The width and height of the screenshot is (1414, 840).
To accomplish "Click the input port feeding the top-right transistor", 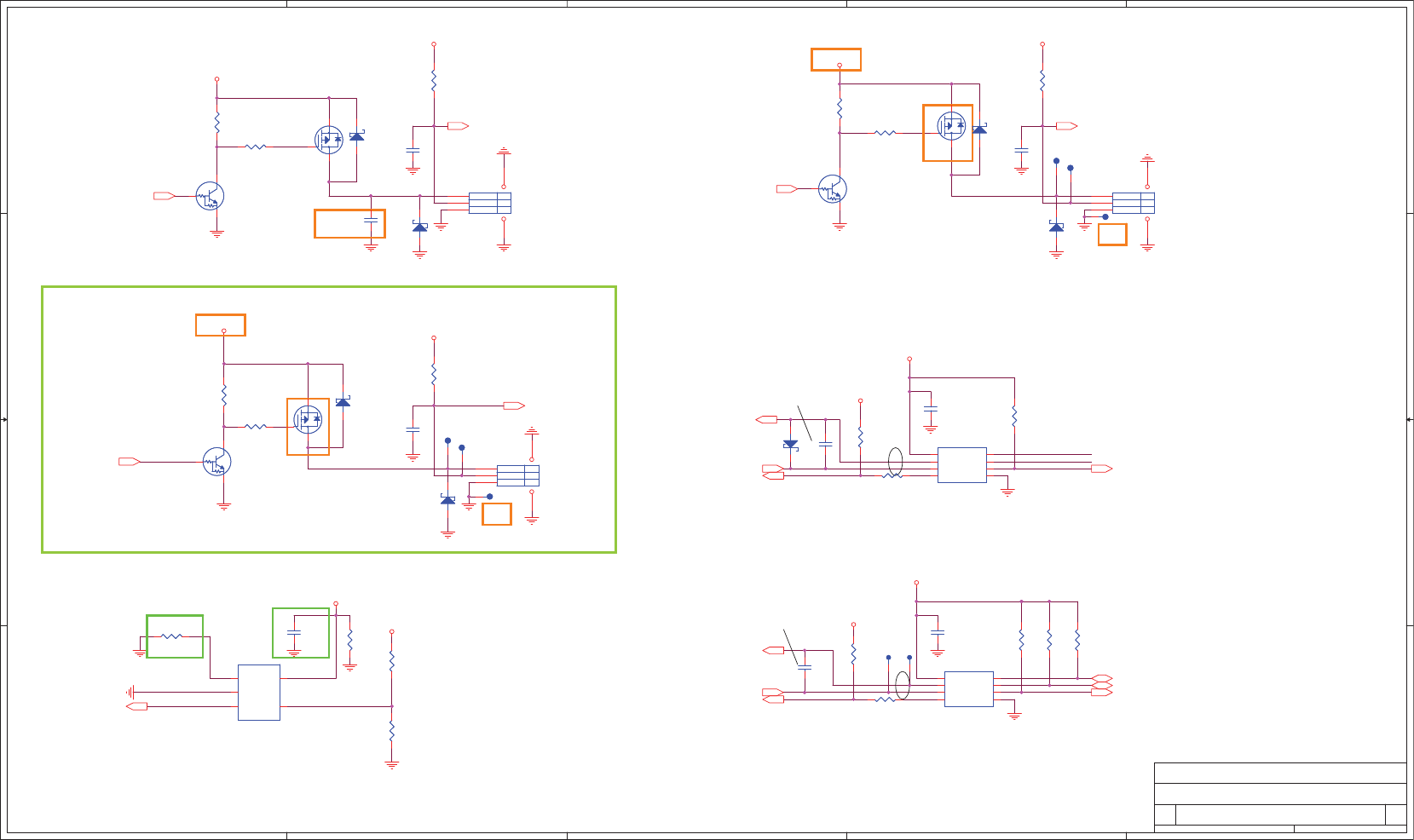I will [787, 189].
